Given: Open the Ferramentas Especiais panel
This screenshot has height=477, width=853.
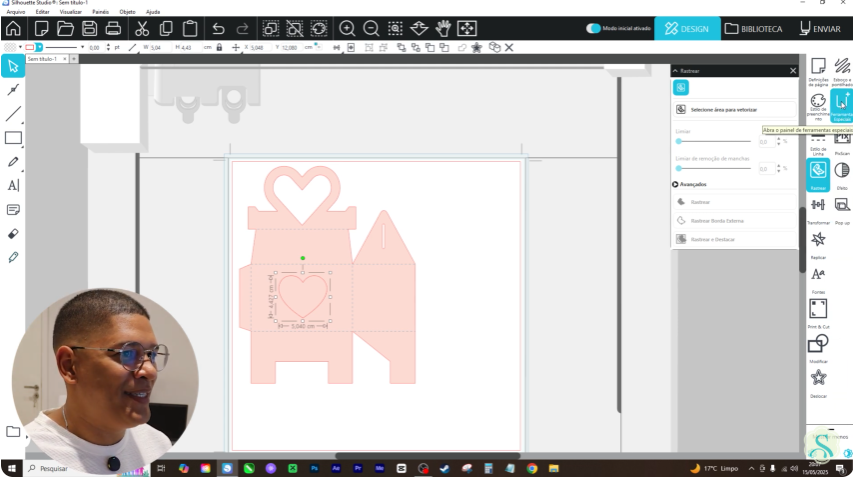Looking at the screenshot, I should tap(842, 107).
